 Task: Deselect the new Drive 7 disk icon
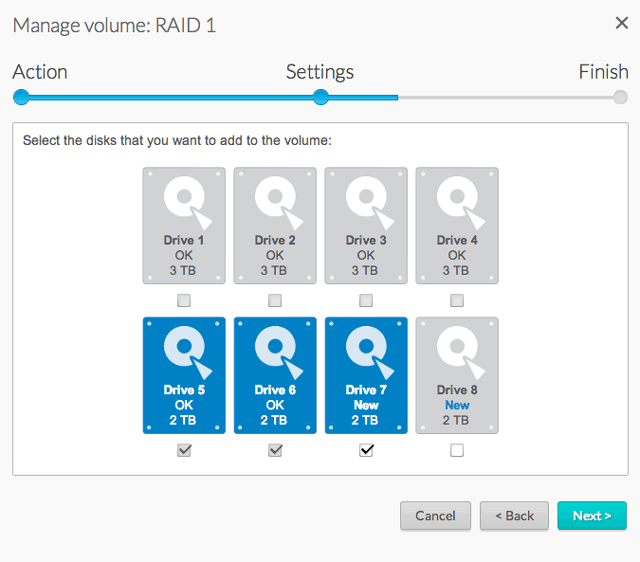[366, 375]
